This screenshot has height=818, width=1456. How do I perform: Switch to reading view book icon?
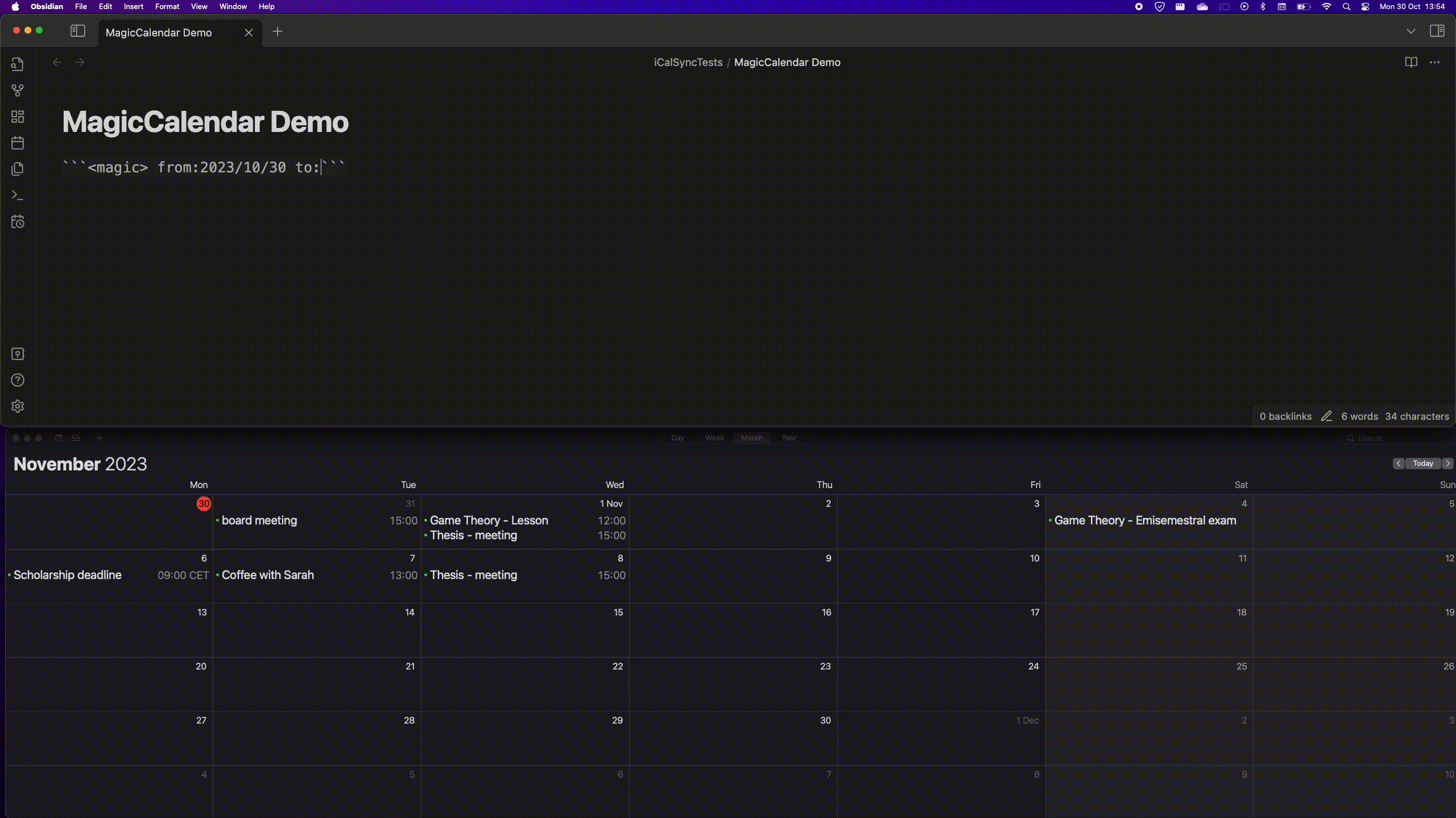pos(1411,62)
